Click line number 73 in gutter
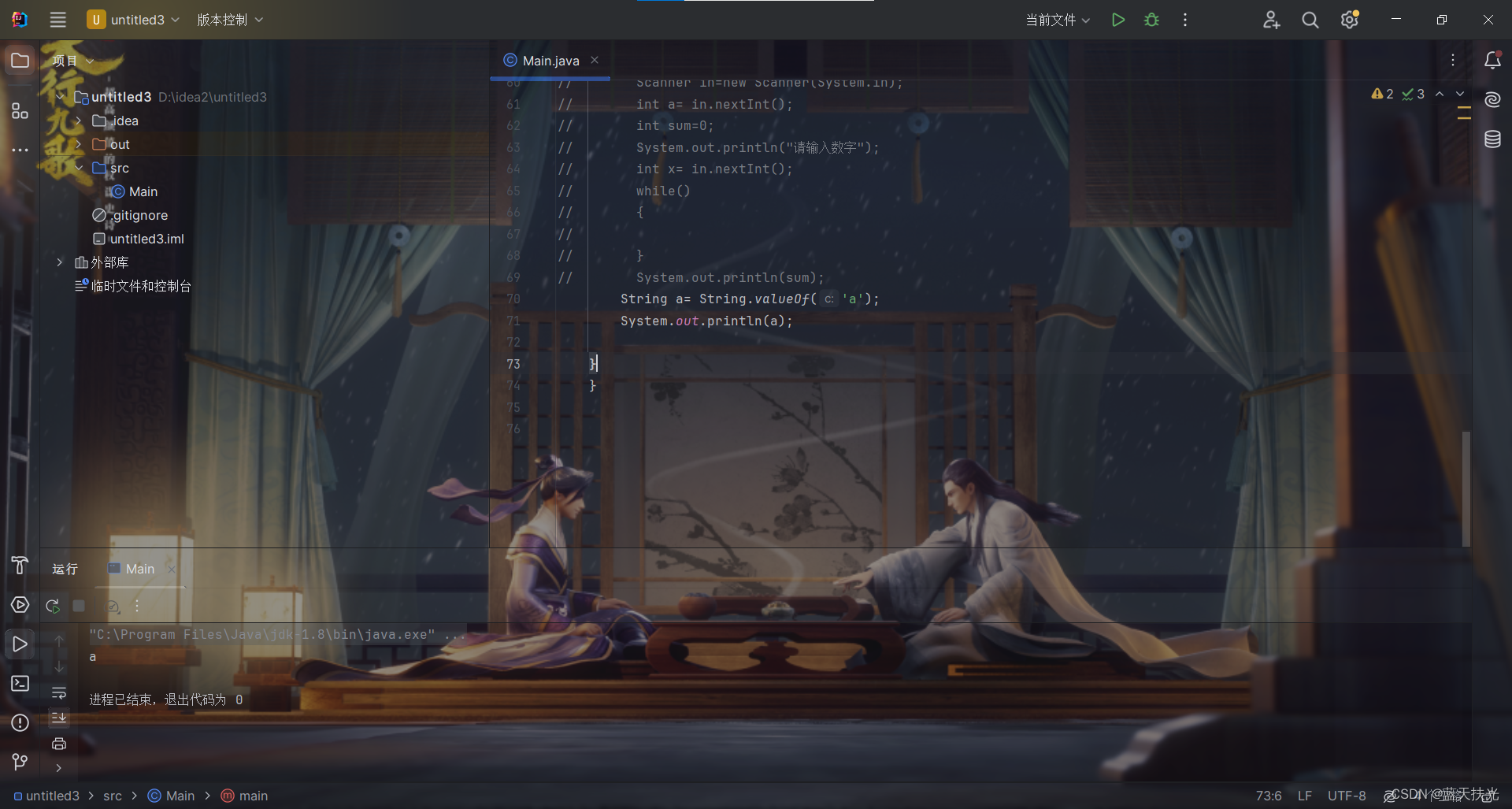 (x=513, y=364)
